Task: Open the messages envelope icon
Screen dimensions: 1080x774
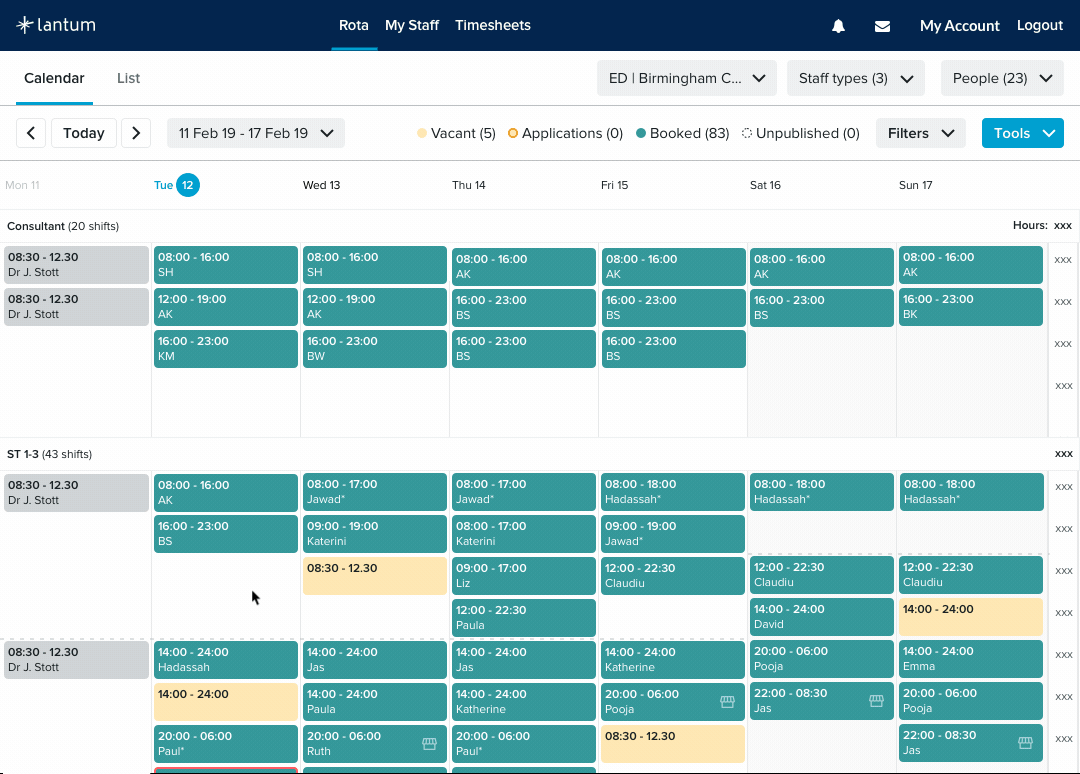Action: [882, 26]
